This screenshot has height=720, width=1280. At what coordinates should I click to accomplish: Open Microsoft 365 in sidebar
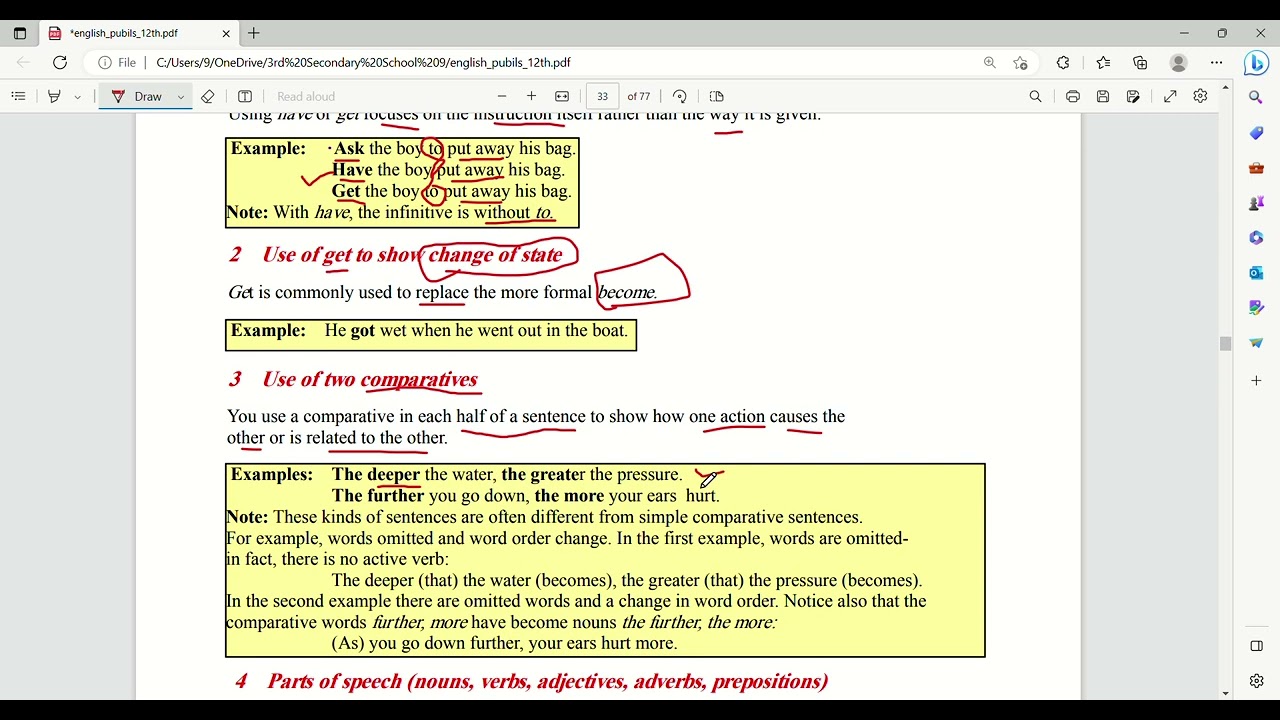[1256, 238]
